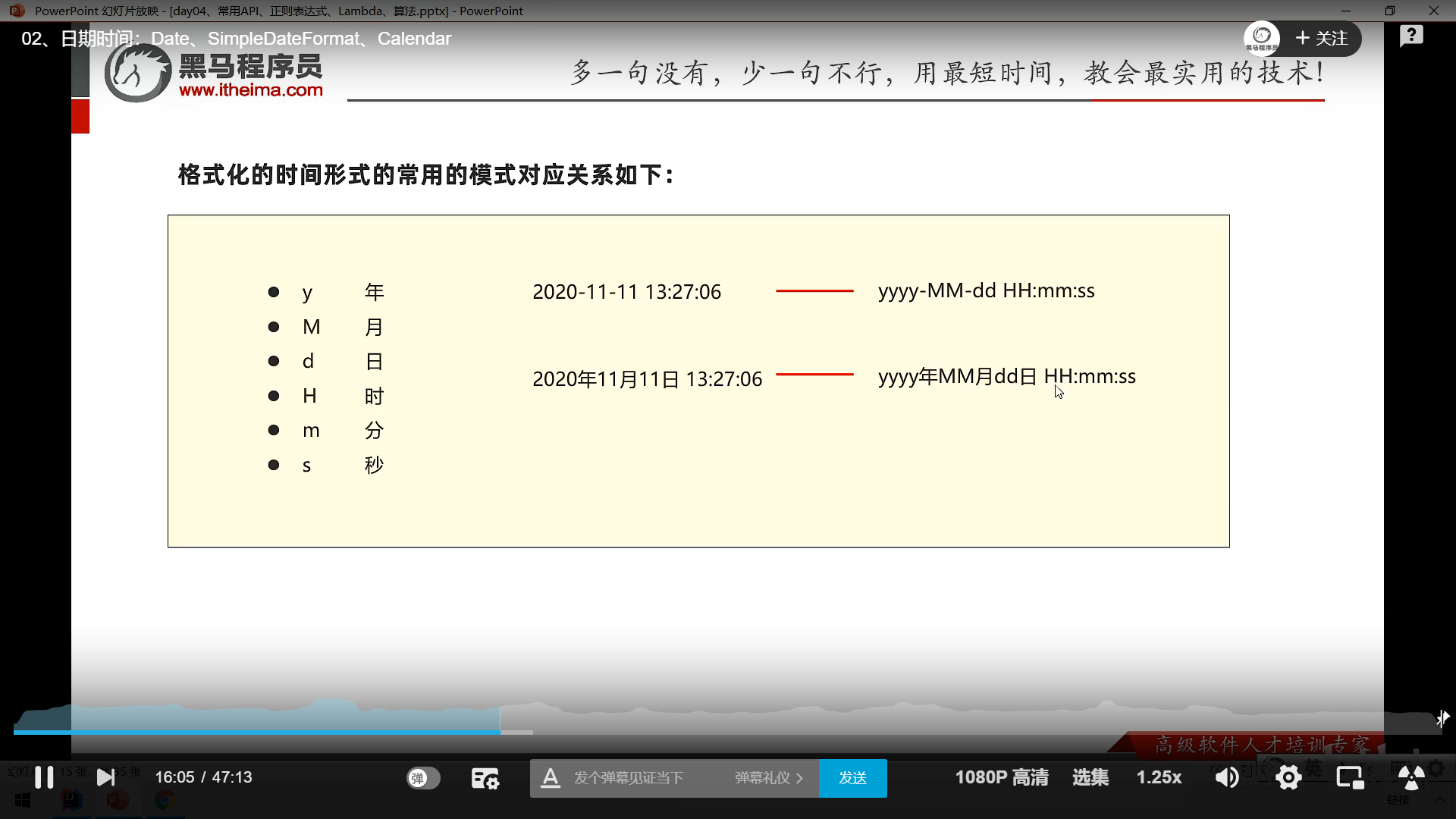Mute the volume speaker icon
Viewport: 1456px width, 819px height.
tap(1226, 777)
